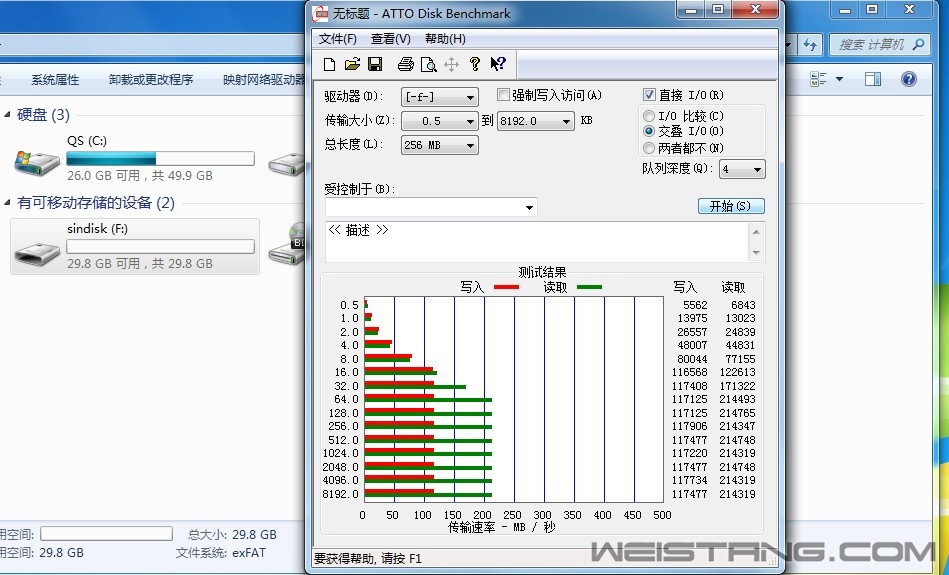The height and width of the screenshot is (575, 949).
Task: Select the I/O 比较 radio button
Action: 649,116
